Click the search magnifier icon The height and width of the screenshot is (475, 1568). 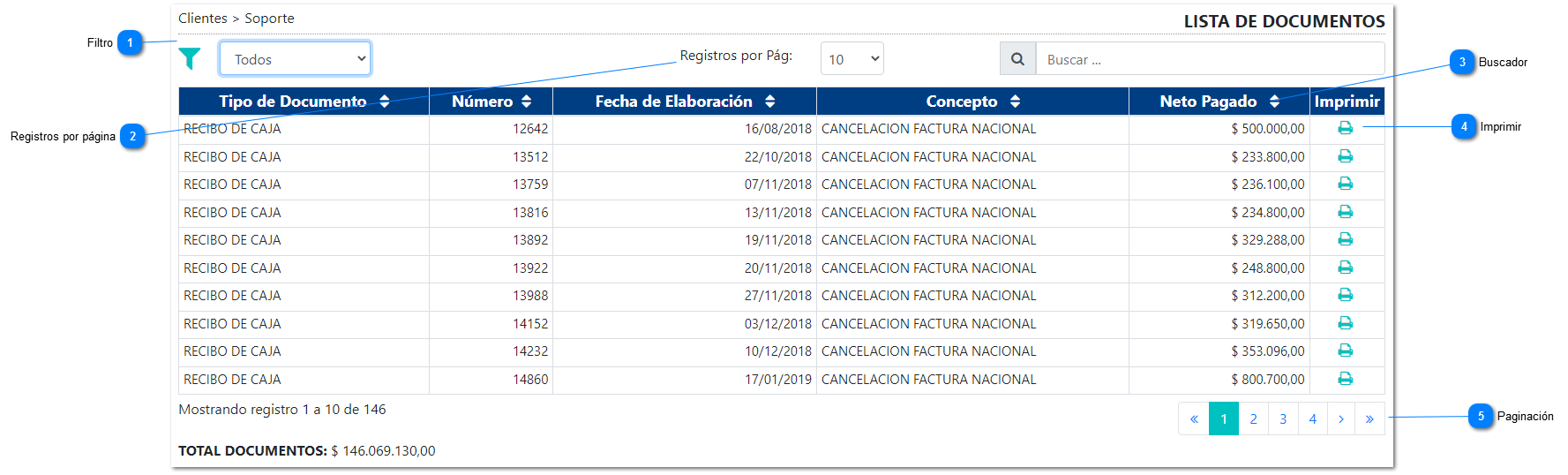tap(1017, 59)
